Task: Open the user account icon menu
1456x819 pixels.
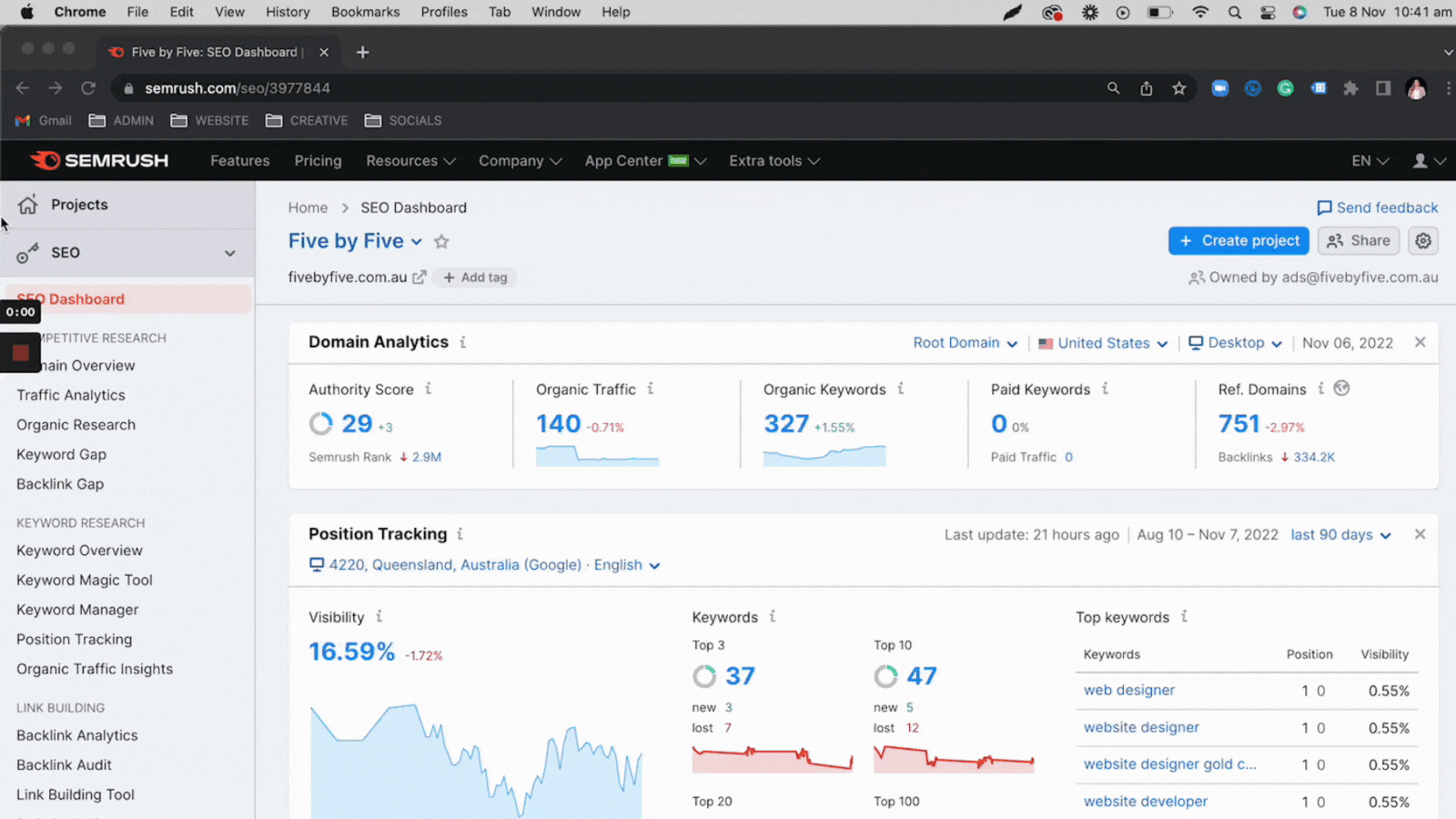Action: click(1428, 160)
